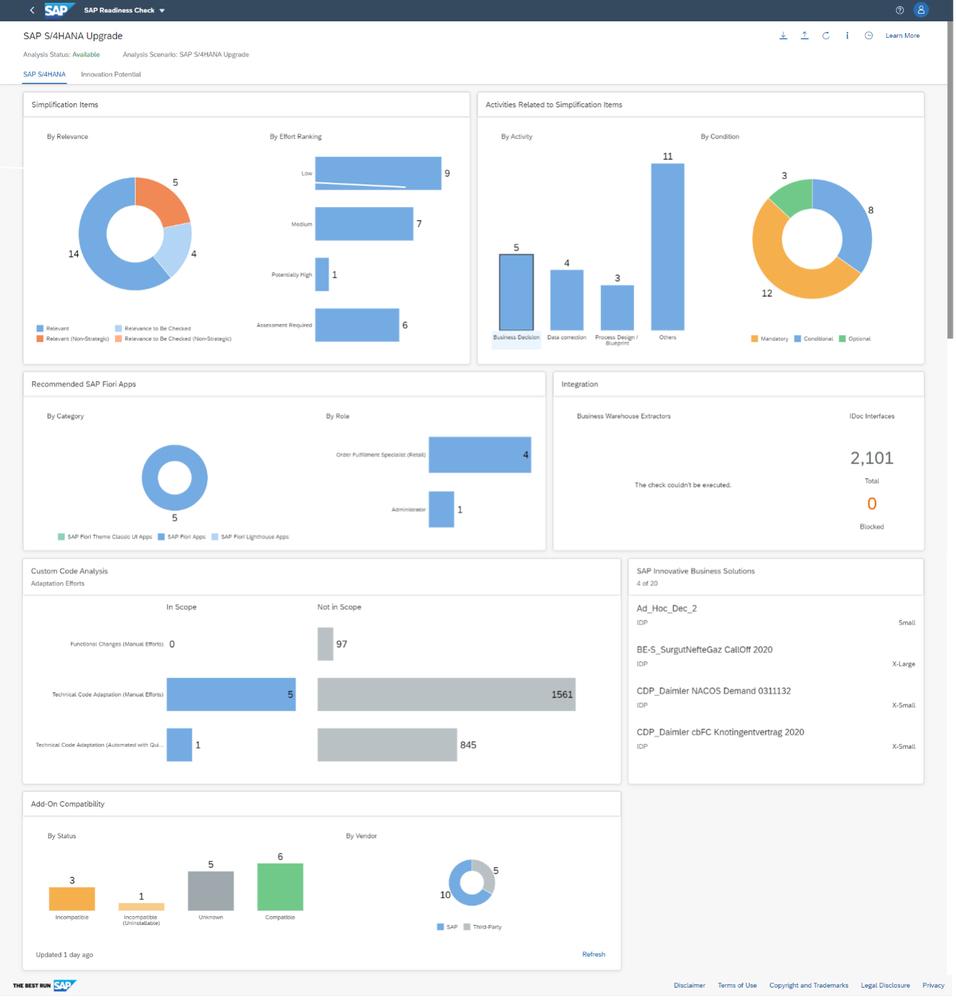Go back using the header arrow

coord(32,10)
